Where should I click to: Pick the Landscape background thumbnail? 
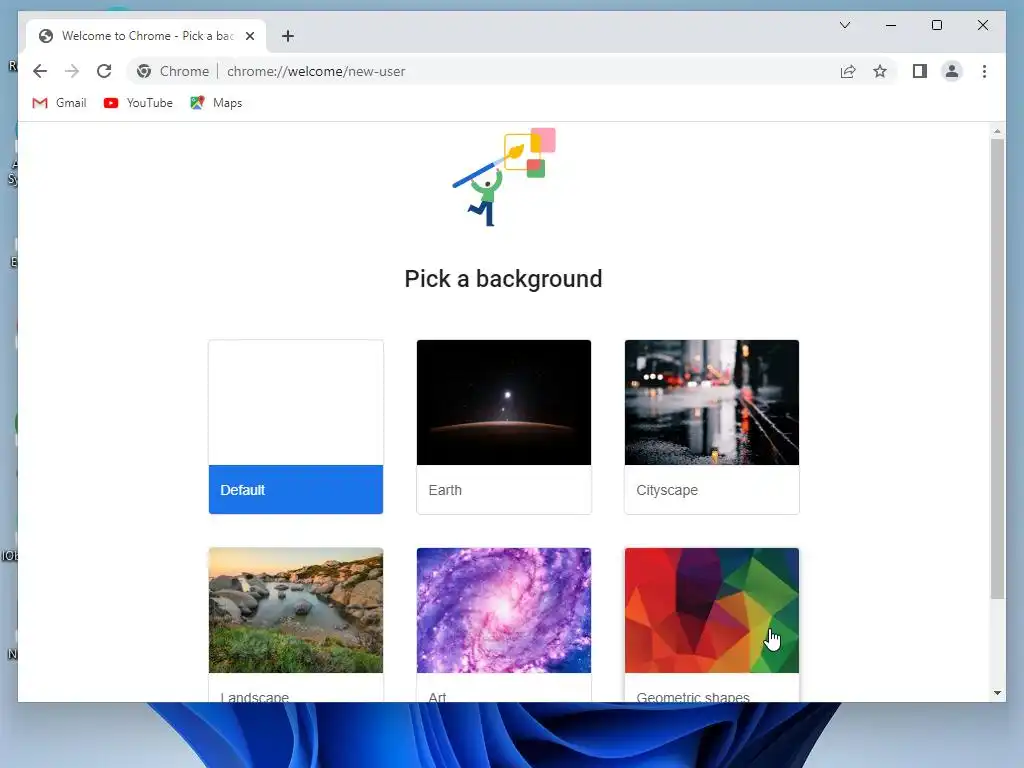click(x=296, y=610)
